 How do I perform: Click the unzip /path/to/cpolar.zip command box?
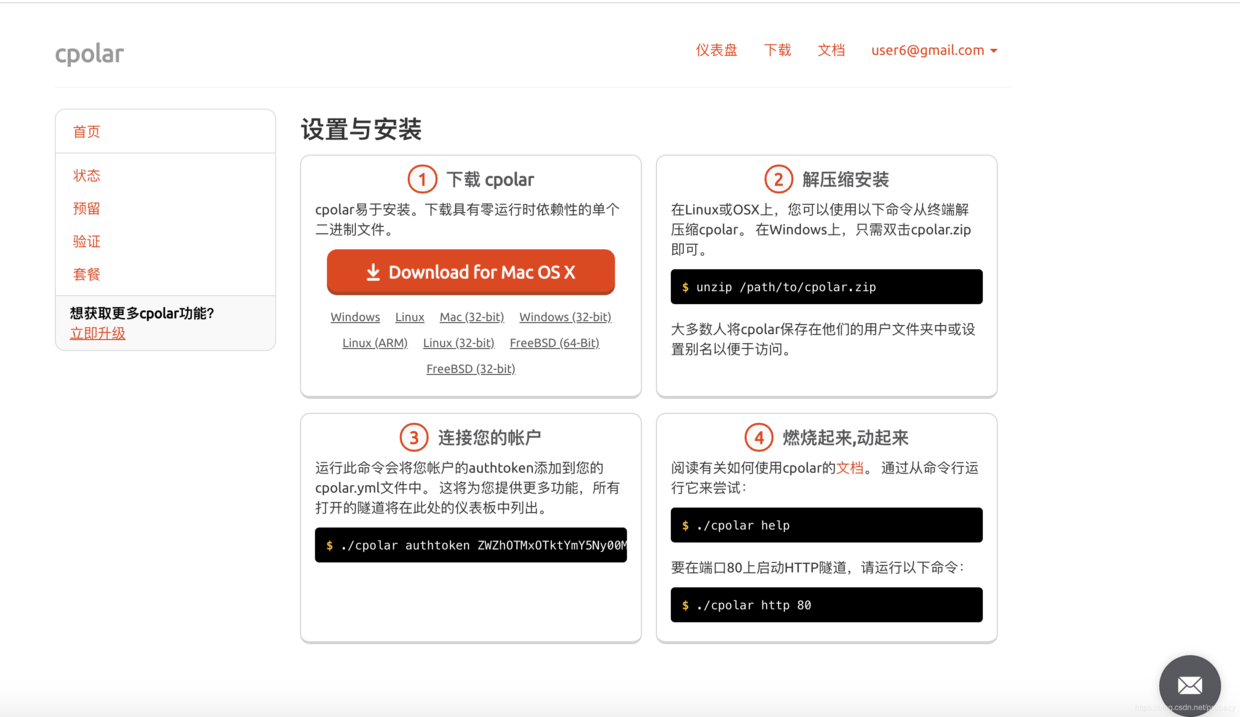tap(826, 287)
